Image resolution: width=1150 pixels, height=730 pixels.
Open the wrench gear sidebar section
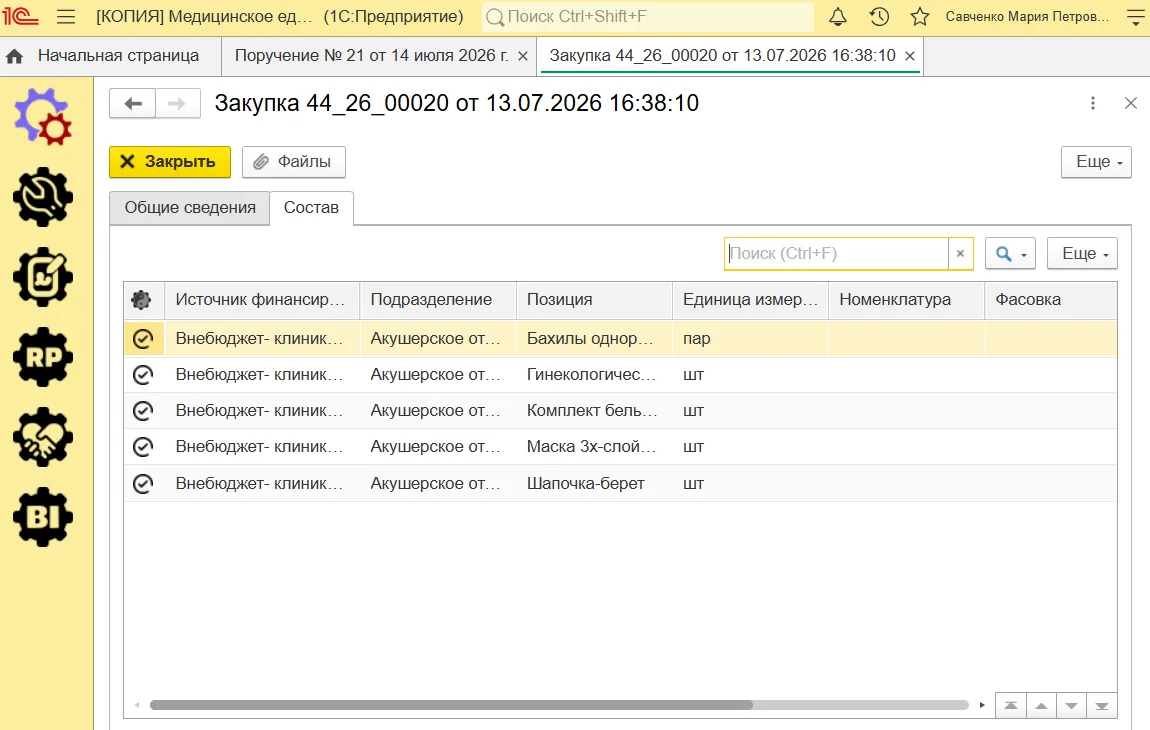[x=43, y=197]
